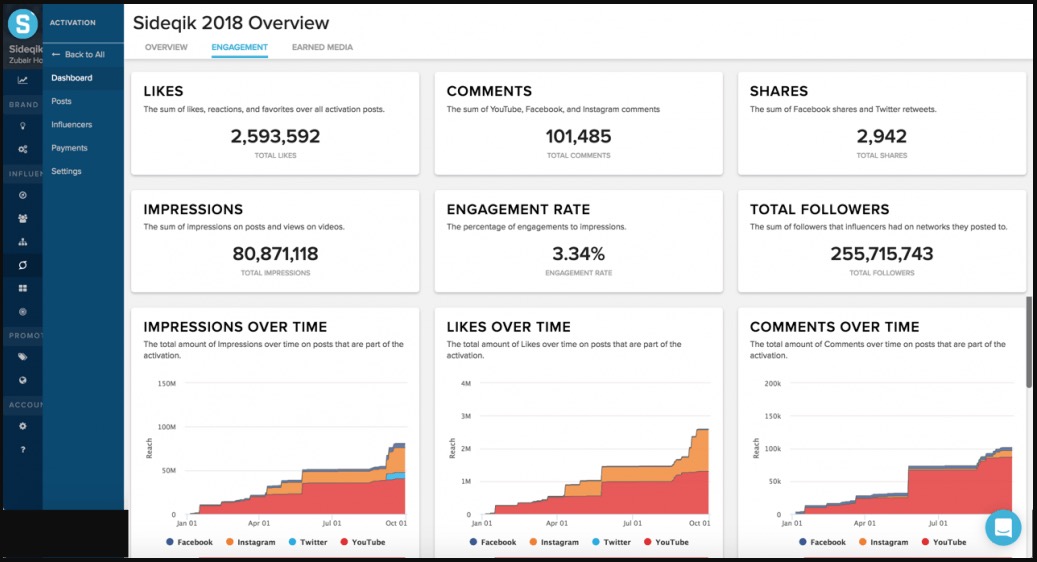
Task: Click the TOTAL FOLLOWERS card heading
Action: (819, 210)
